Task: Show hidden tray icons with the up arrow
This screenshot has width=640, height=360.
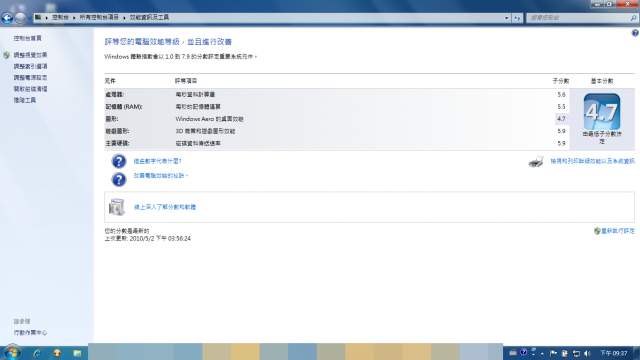Action: [x=542, y=353]
